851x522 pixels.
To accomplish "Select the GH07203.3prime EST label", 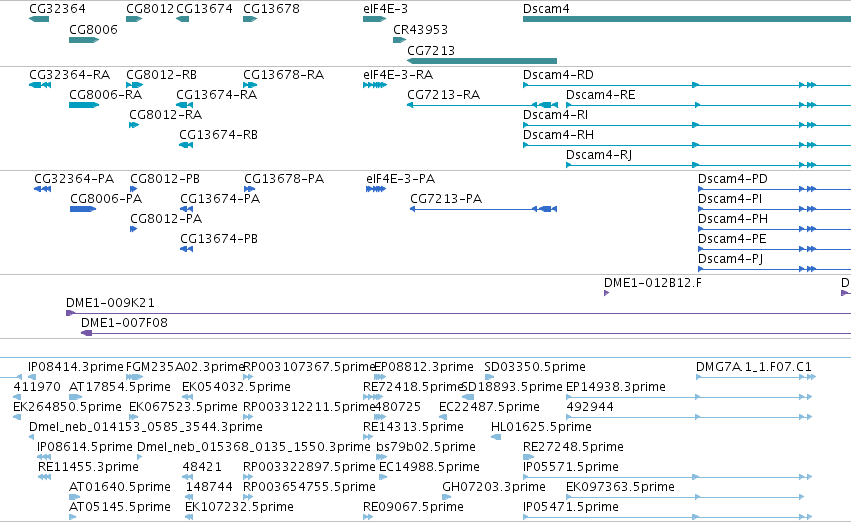I will tap(494, 487).
